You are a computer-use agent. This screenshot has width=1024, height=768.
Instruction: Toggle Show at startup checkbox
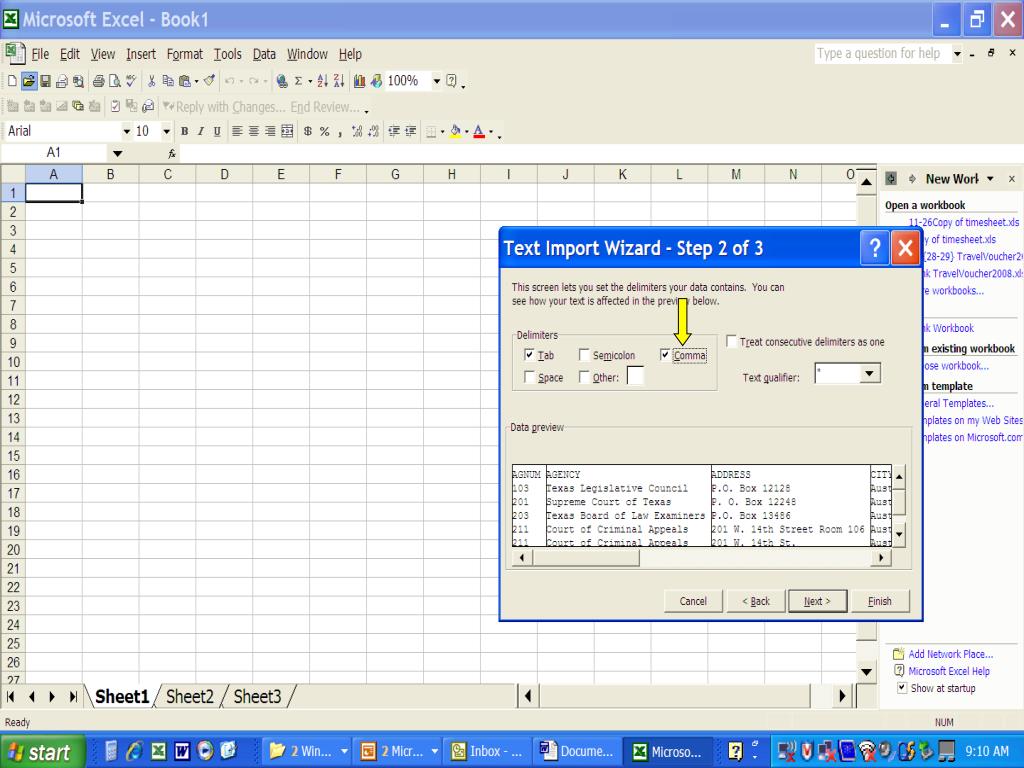click(x=902, y=688)
